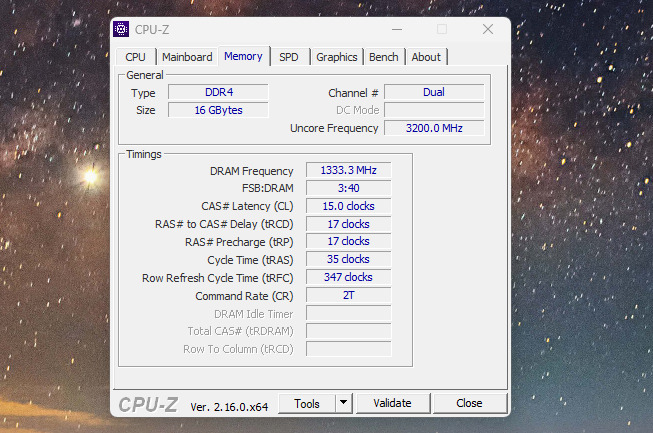Open the SPD tab

coord(289,57)
